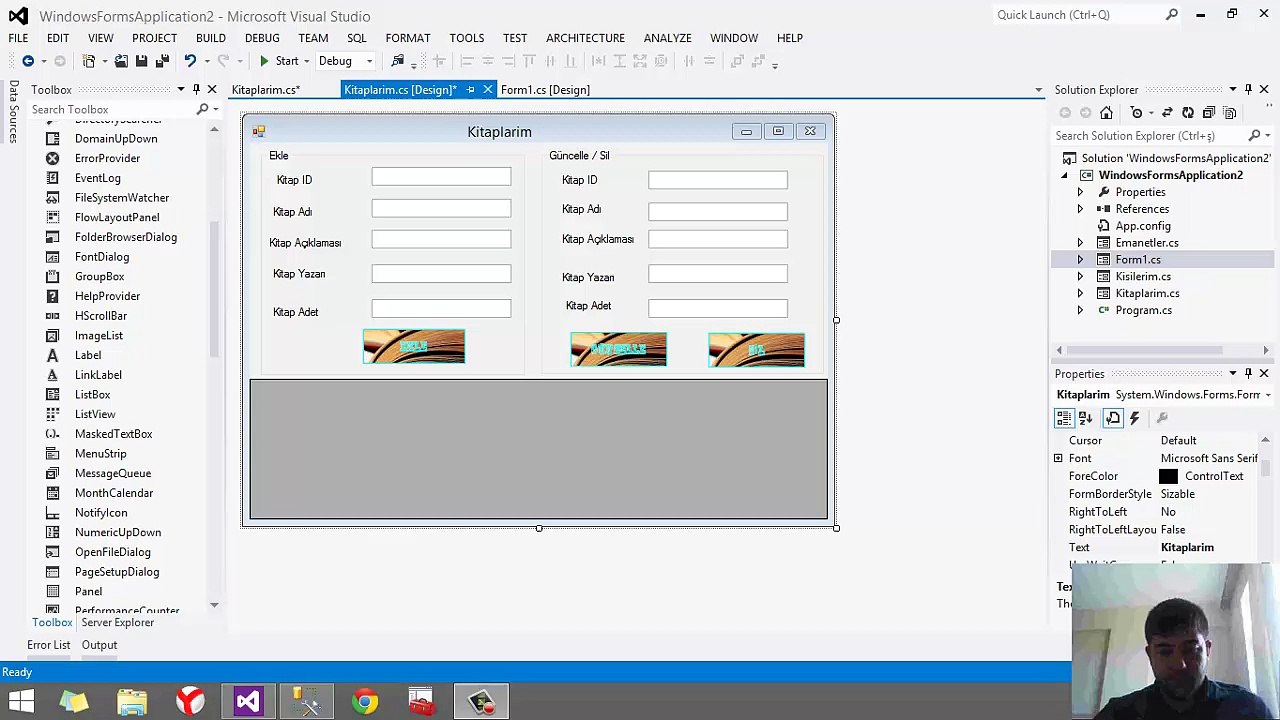This screenshot has height=720, width=1280.
Task: Click Start to run the project
Action: coord(279,61)
